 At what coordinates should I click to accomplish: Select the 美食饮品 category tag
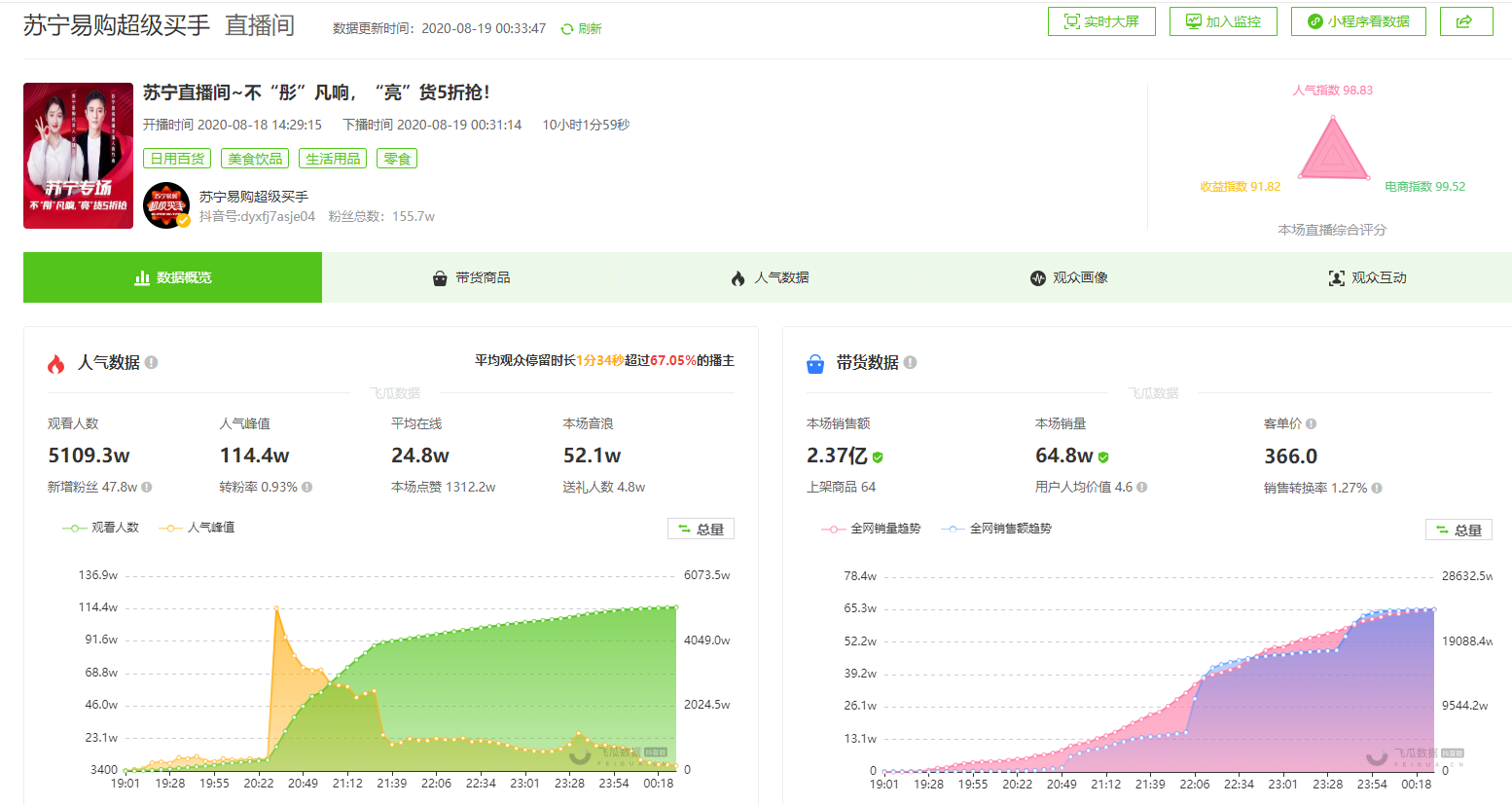point(255,159)
